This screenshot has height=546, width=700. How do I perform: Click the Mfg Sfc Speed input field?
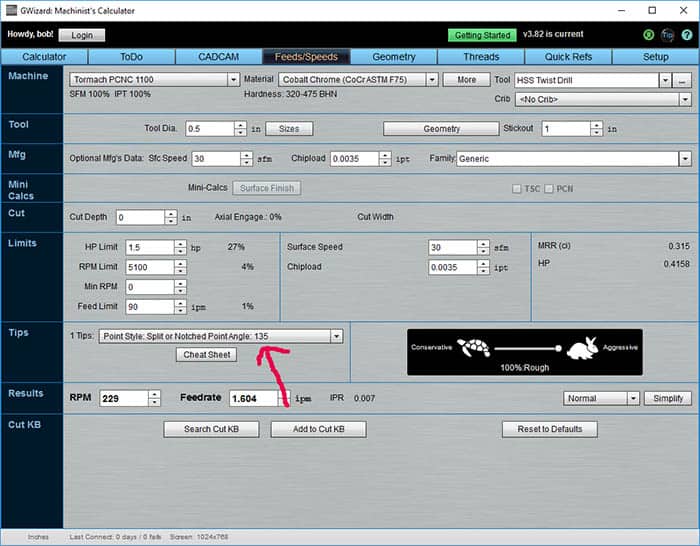pyautogui.click(x=217, y=159)
